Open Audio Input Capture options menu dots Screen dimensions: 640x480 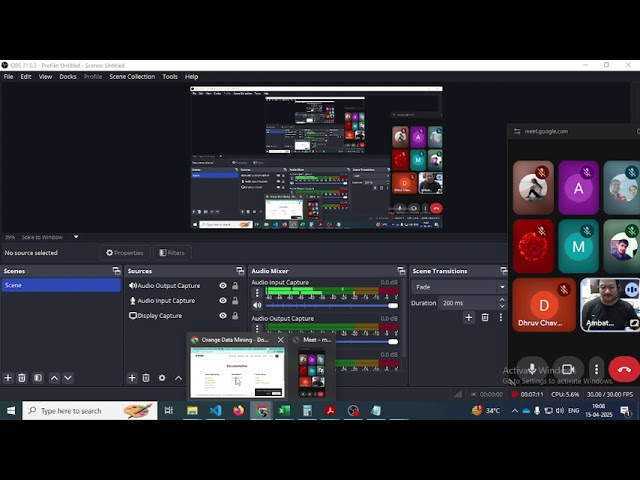point(257,293)
